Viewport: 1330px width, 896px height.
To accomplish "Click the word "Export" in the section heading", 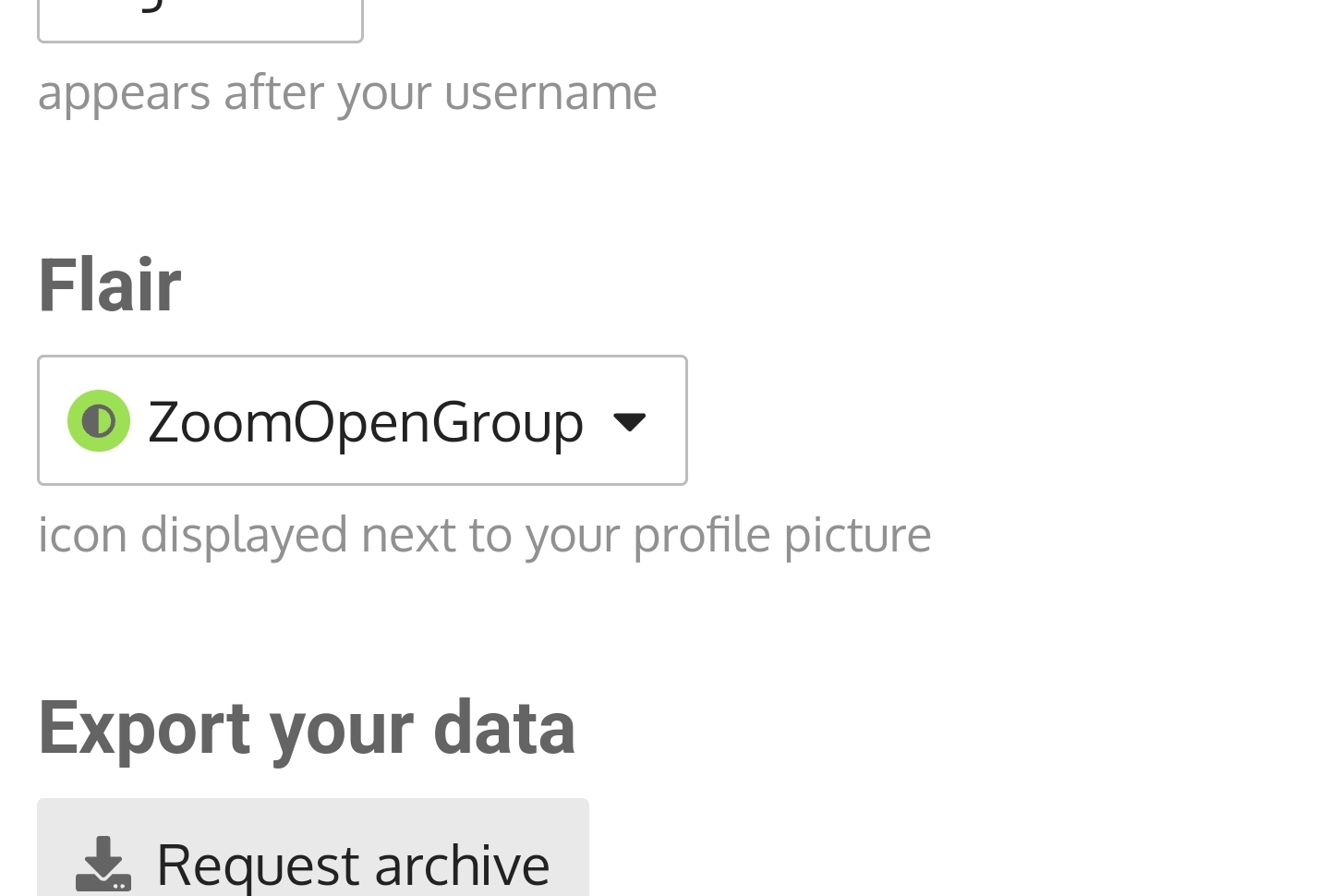I will 144,728.
